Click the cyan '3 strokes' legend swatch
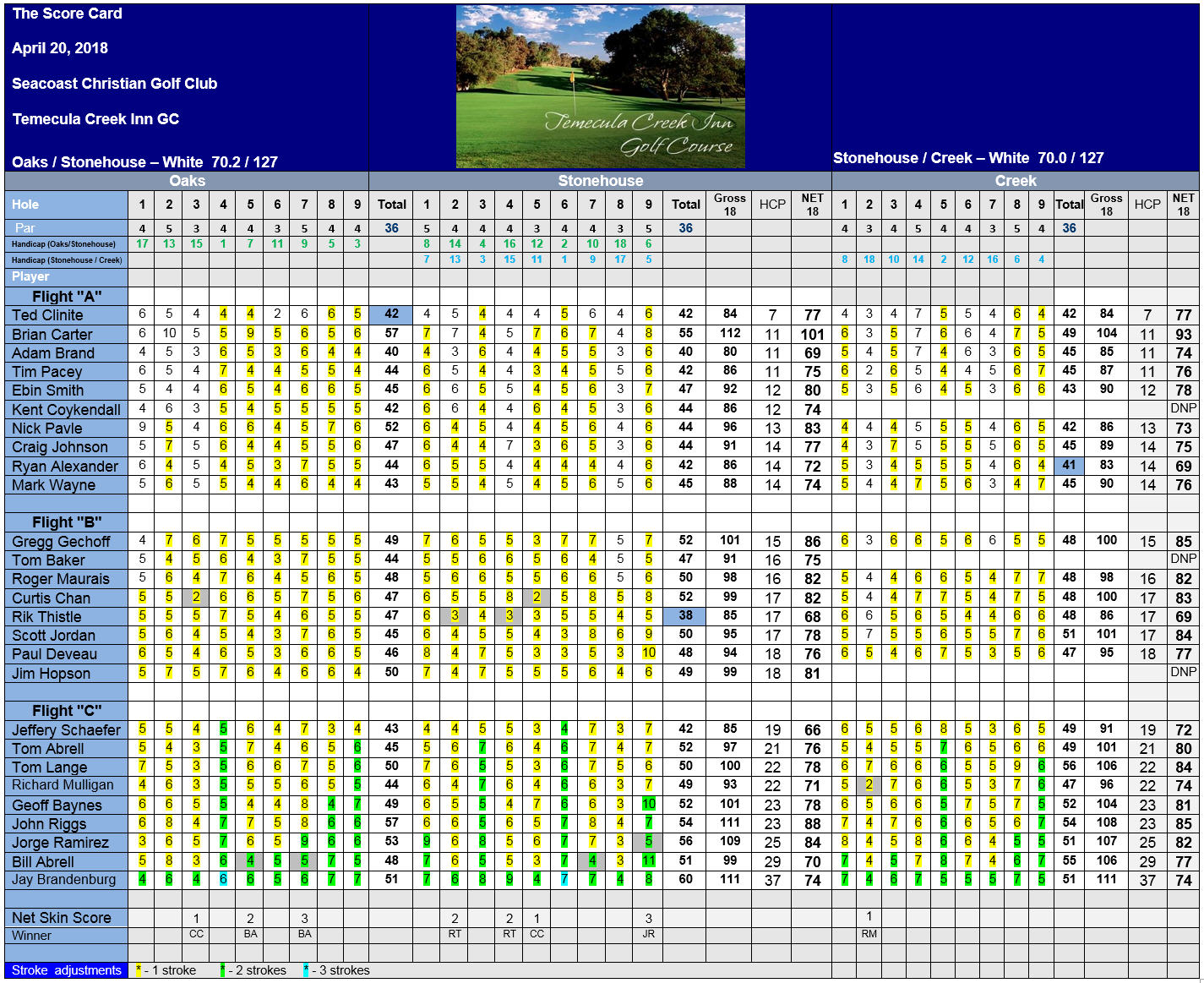This screenshot has height=983, width=1204. (306, 970)
